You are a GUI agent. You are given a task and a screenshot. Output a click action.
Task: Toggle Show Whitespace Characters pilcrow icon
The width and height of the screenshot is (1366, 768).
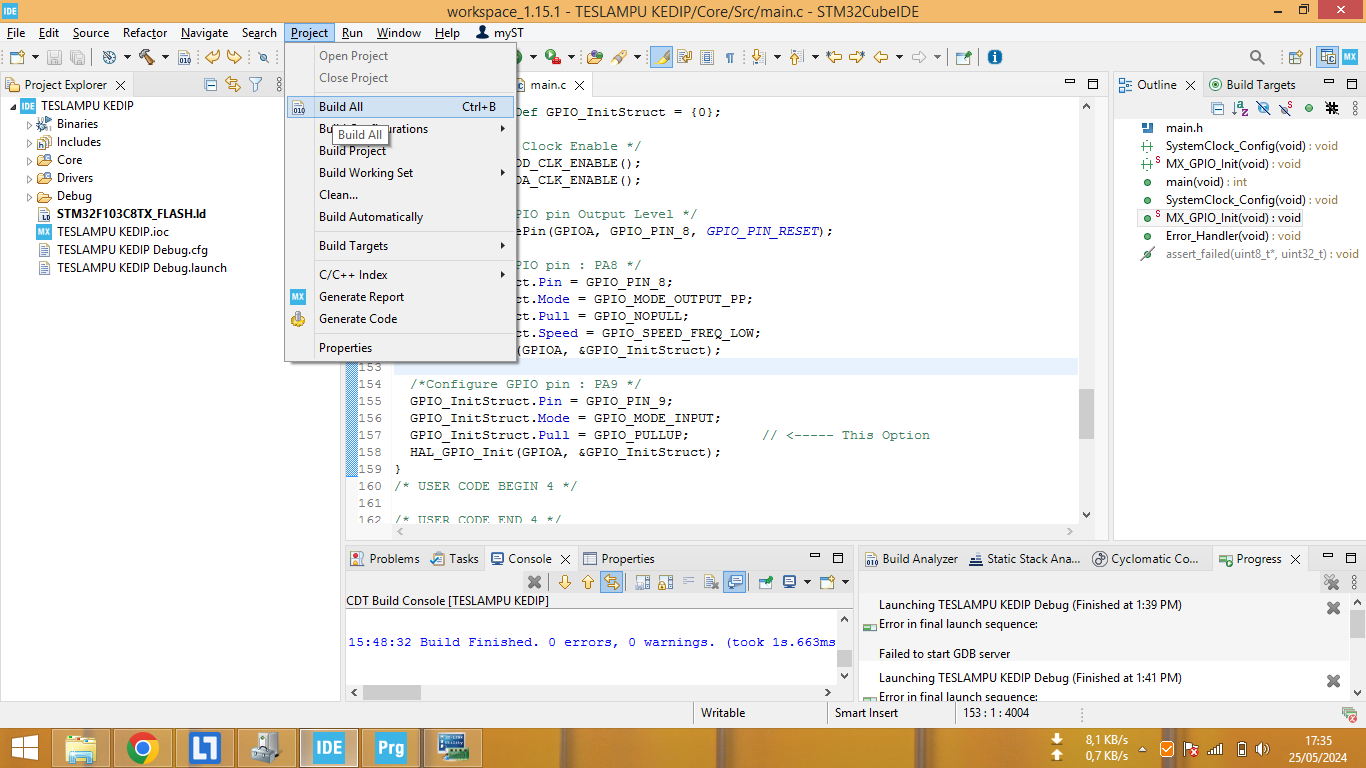(x=730, y=57)
